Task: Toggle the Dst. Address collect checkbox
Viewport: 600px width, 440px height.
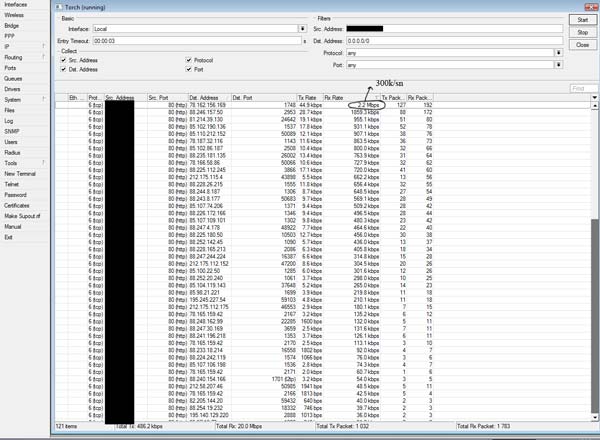Action: click(x=64, y=69)
